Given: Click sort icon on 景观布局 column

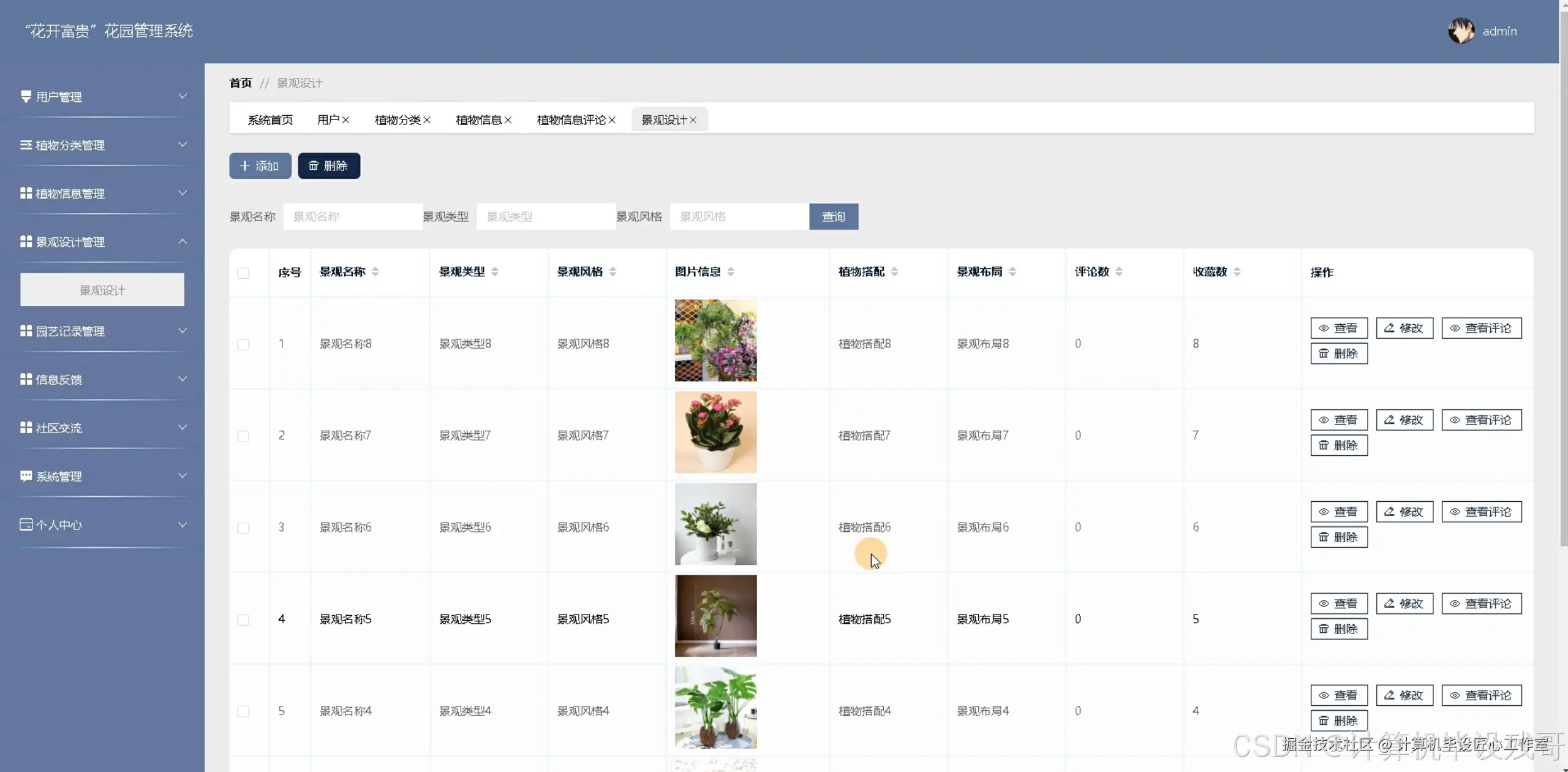Looking at the screenshot, I should [x=1012, y=272].
